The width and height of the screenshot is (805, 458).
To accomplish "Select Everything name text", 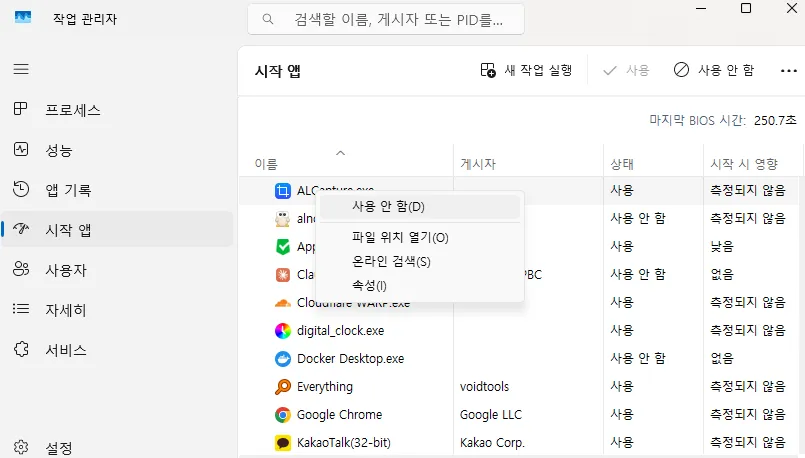I will 325,387.
